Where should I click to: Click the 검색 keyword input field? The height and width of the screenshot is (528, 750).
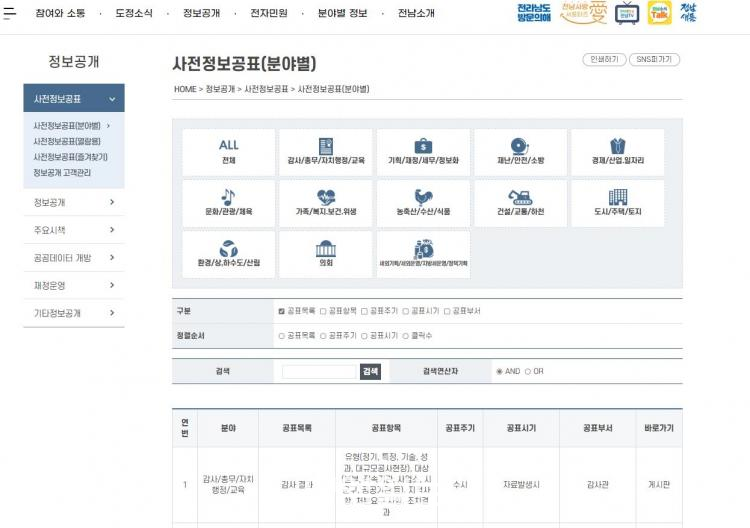[319, 371]
